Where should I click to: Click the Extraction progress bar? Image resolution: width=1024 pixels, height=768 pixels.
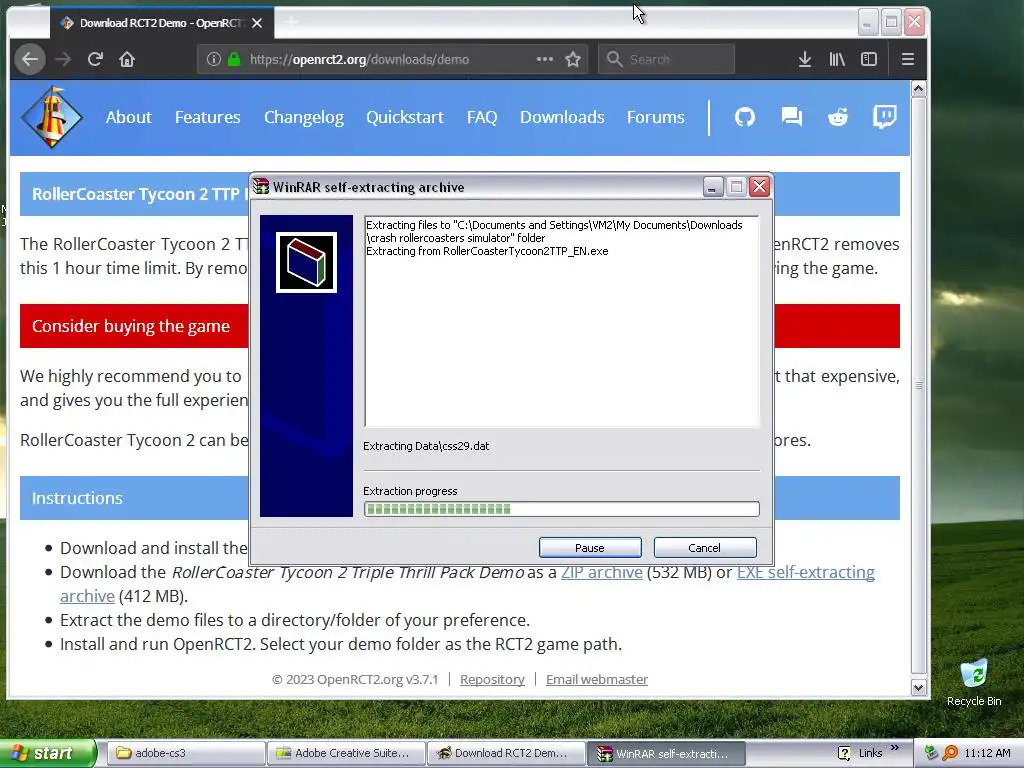[x=562, y=509]
